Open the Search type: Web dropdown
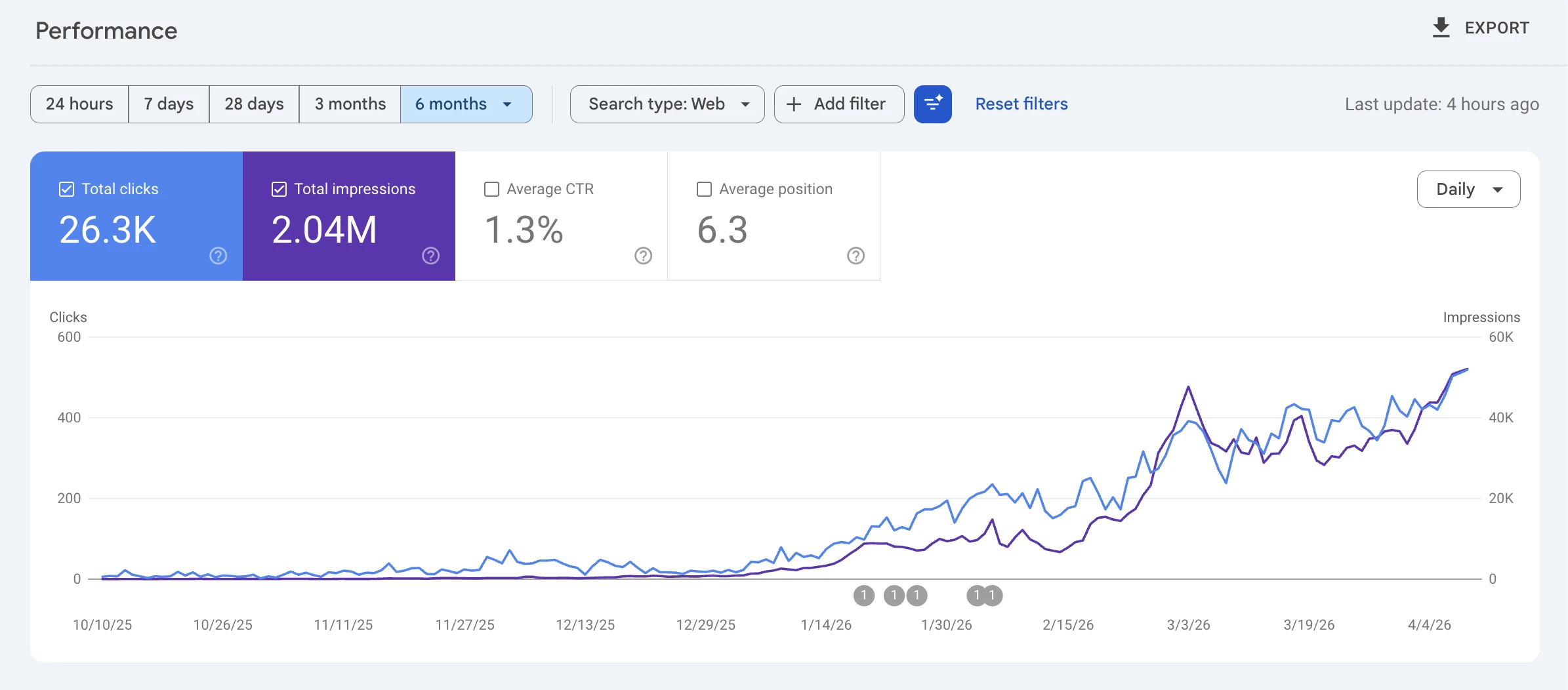The width and height of the screenshot is (1568, 690). click(667, 104)
